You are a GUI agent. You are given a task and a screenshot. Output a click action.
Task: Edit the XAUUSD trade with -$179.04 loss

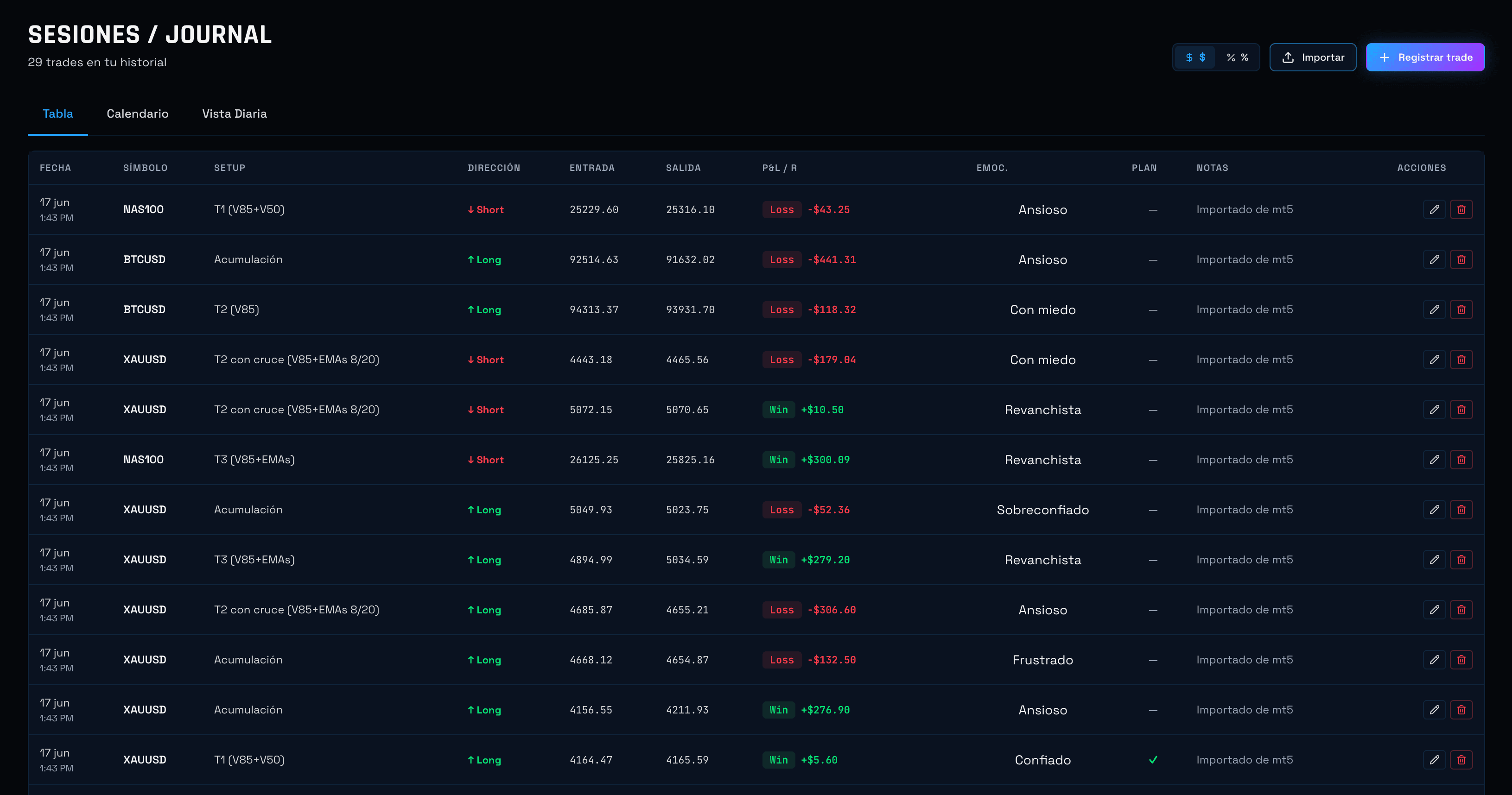click(x=1434, y=360)
